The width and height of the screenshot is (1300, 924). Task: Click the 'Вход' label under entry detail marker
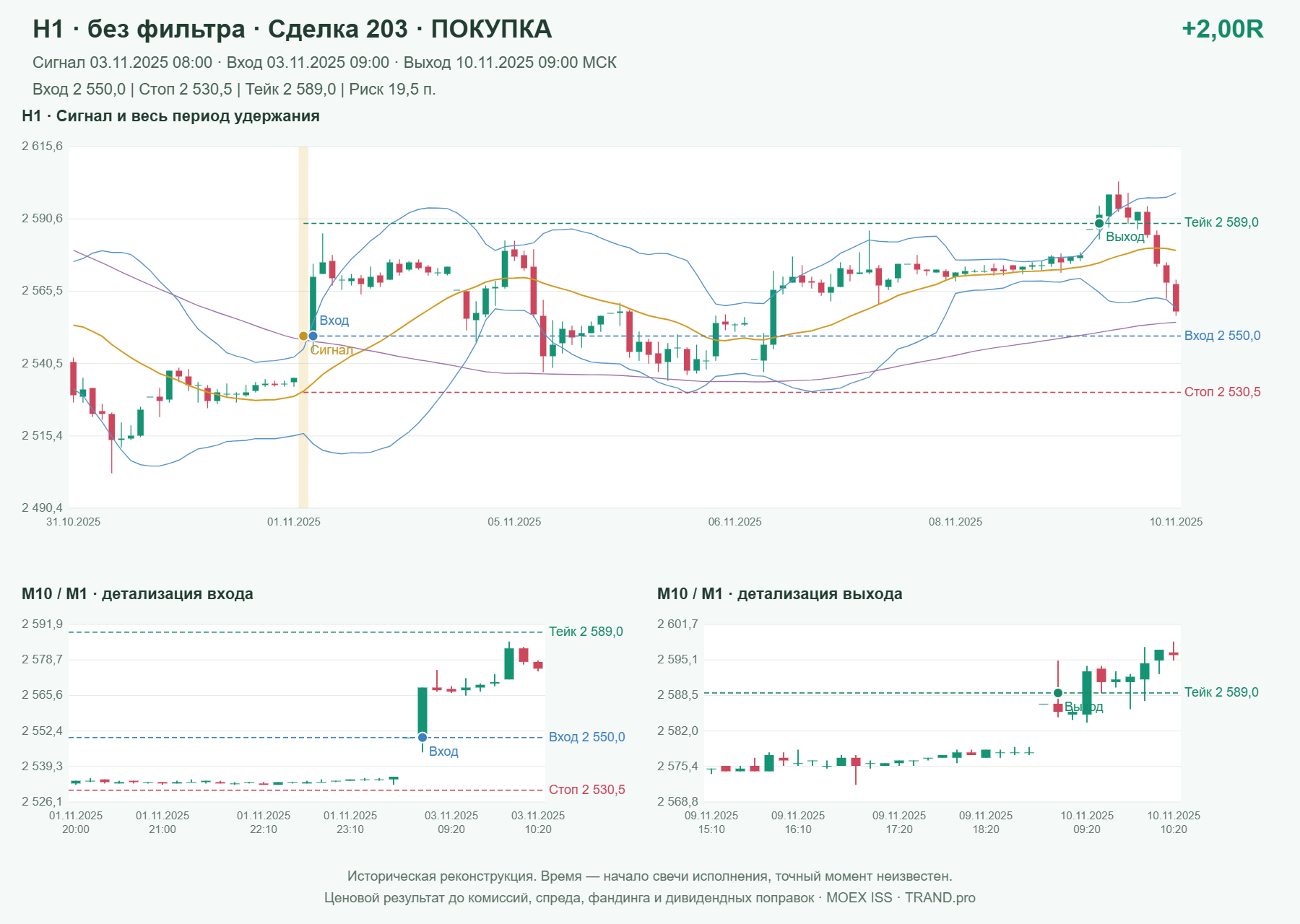443,751
